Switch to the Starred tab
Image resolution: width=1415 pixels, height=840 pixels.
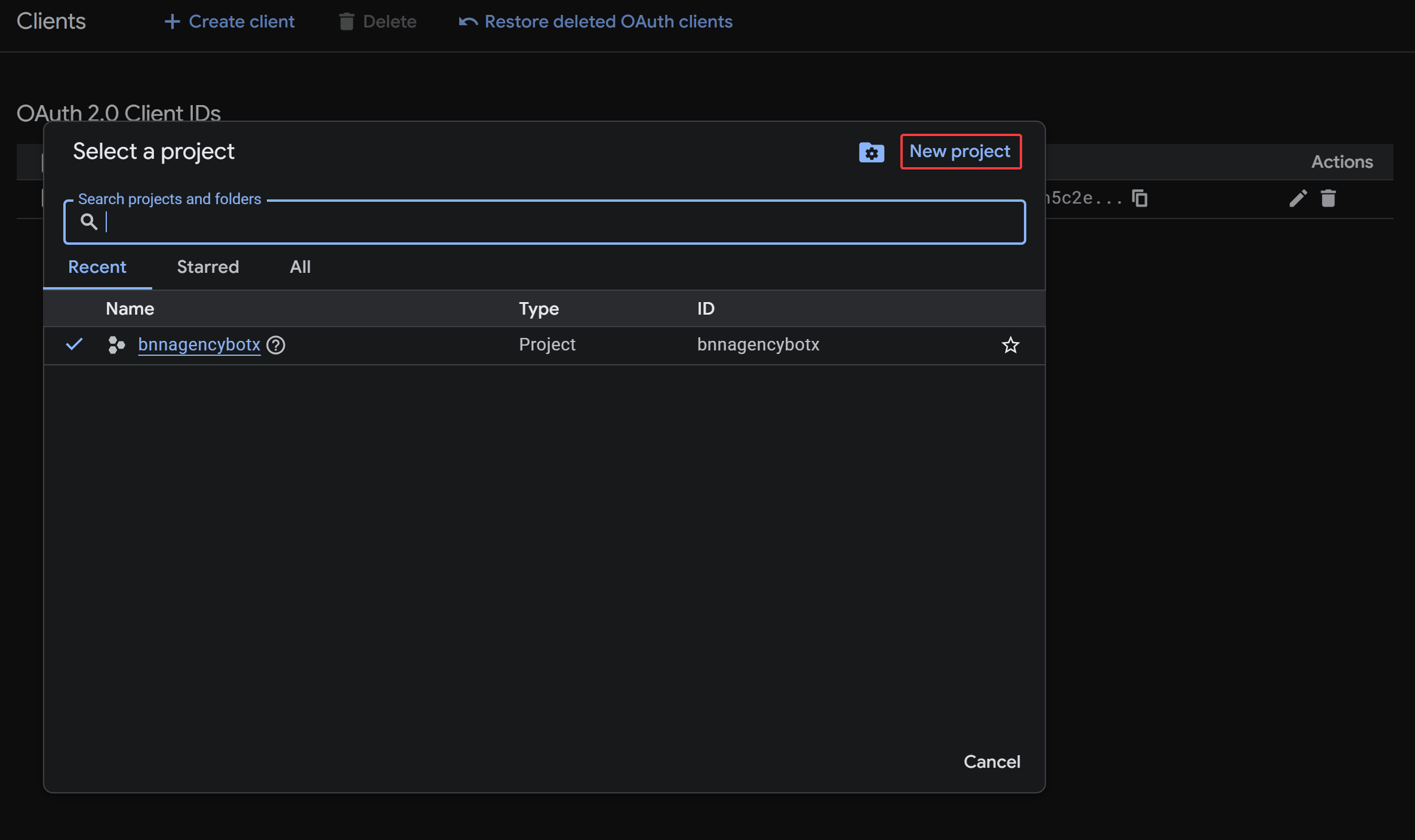pyautogui.click(x=208, y=267)
